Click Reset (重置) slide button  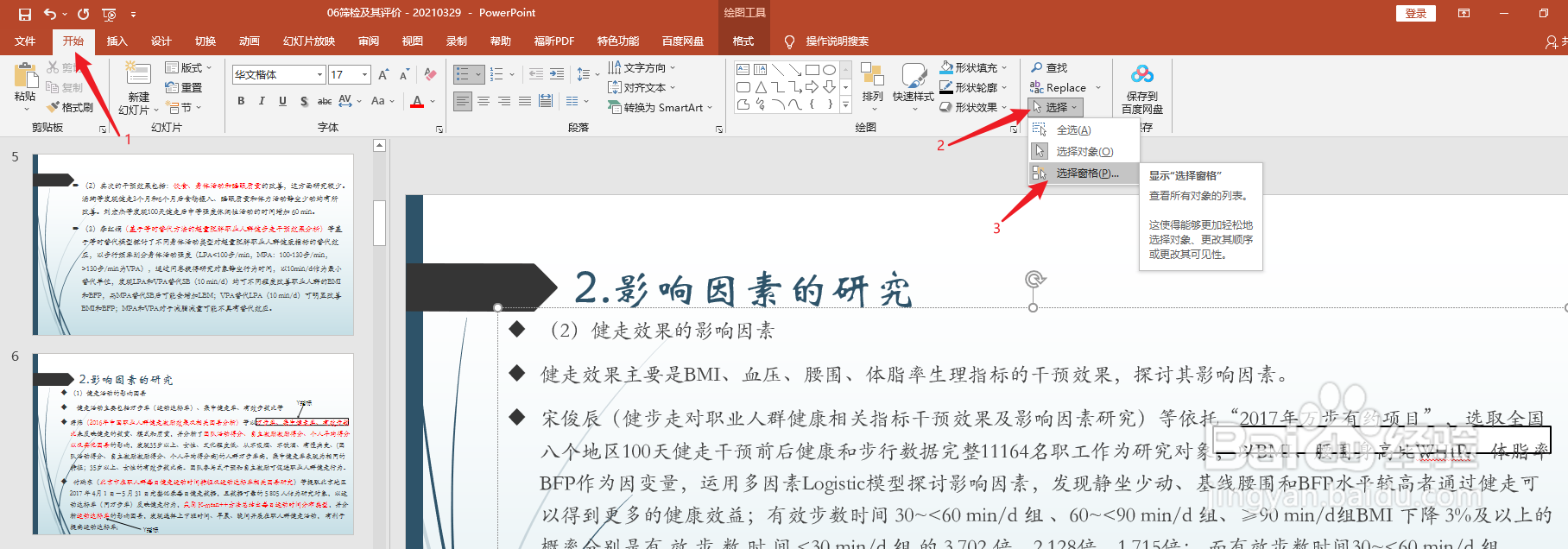tap(184, 87)
